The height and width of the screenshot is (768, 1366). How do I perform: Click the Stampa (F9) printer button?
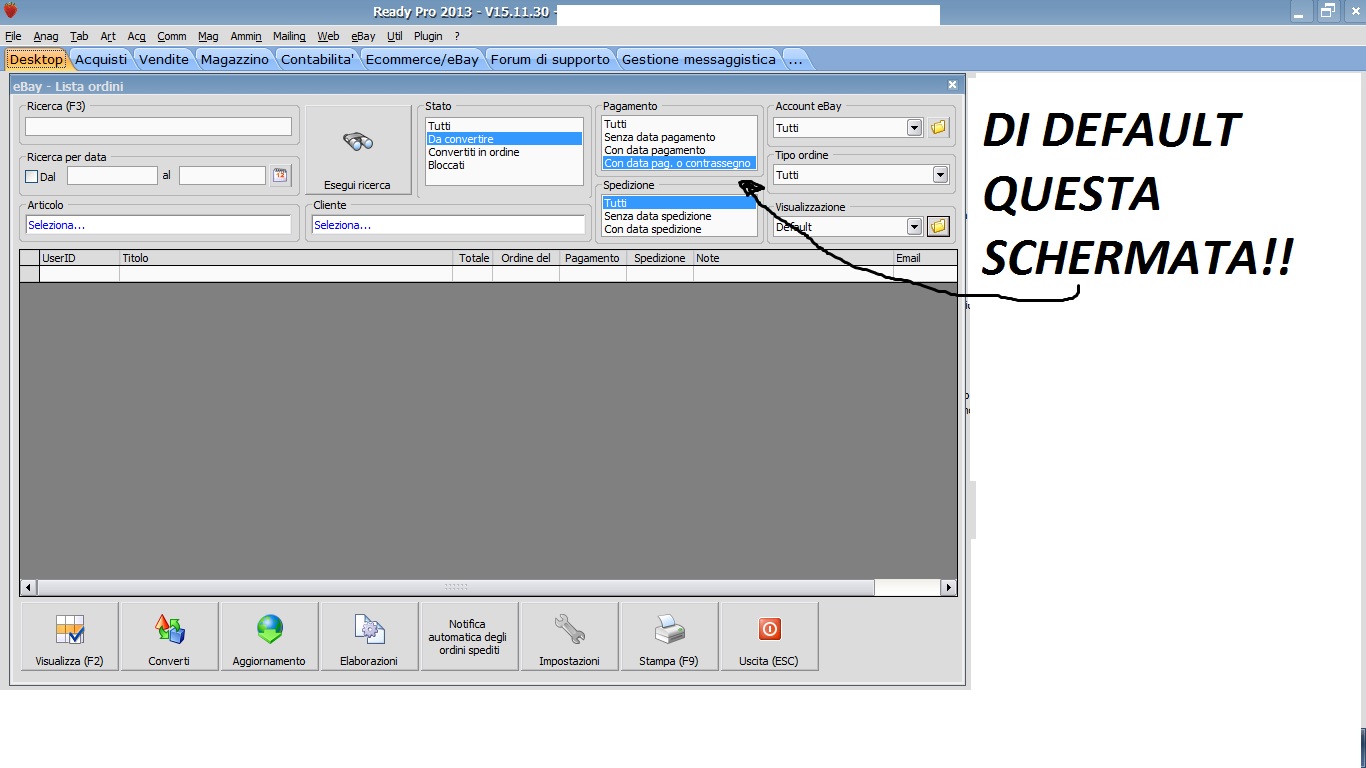[x=669, y=636]
